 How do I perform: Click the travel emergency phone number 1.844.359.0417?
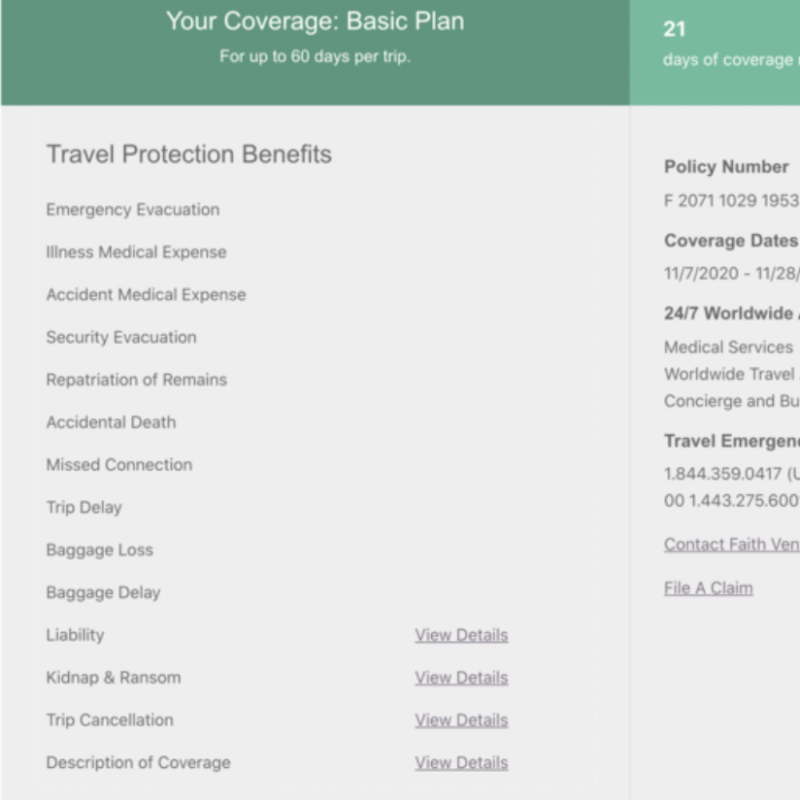[725, 474]
